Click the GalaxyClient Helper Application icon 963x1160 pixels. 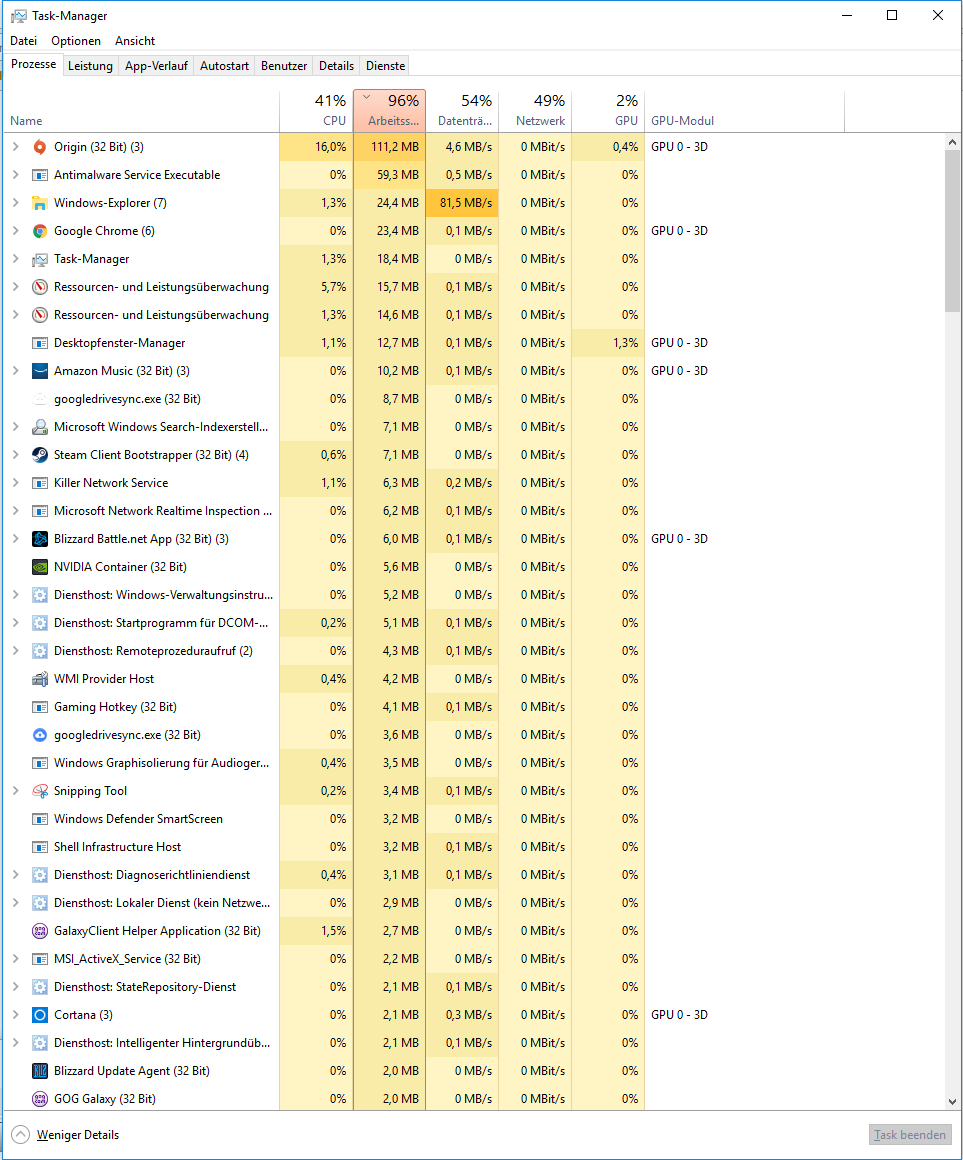(x=40, y=931)
